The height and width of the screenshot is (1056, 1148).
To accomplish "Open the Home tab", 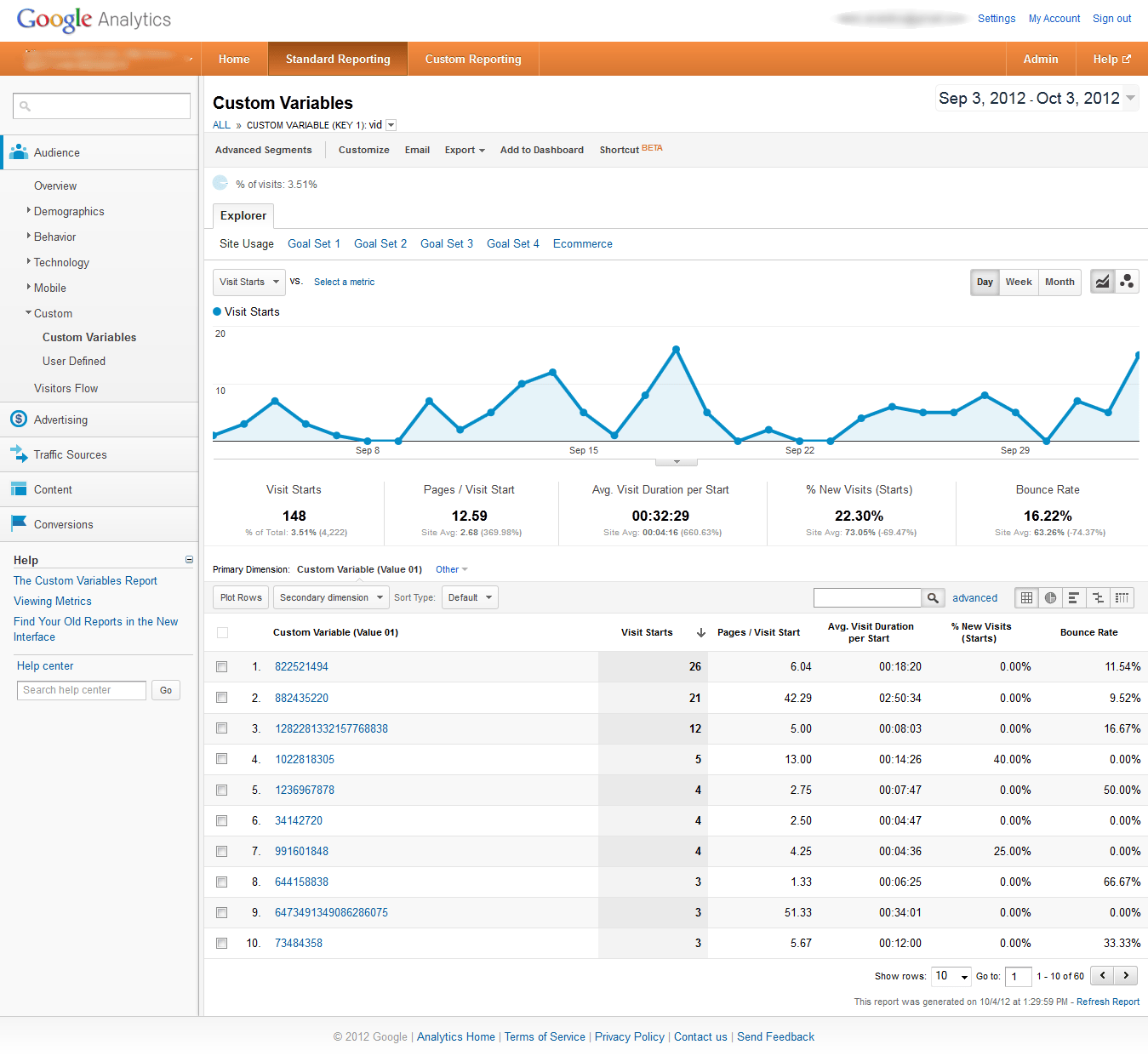I will (x=234, y=59).
